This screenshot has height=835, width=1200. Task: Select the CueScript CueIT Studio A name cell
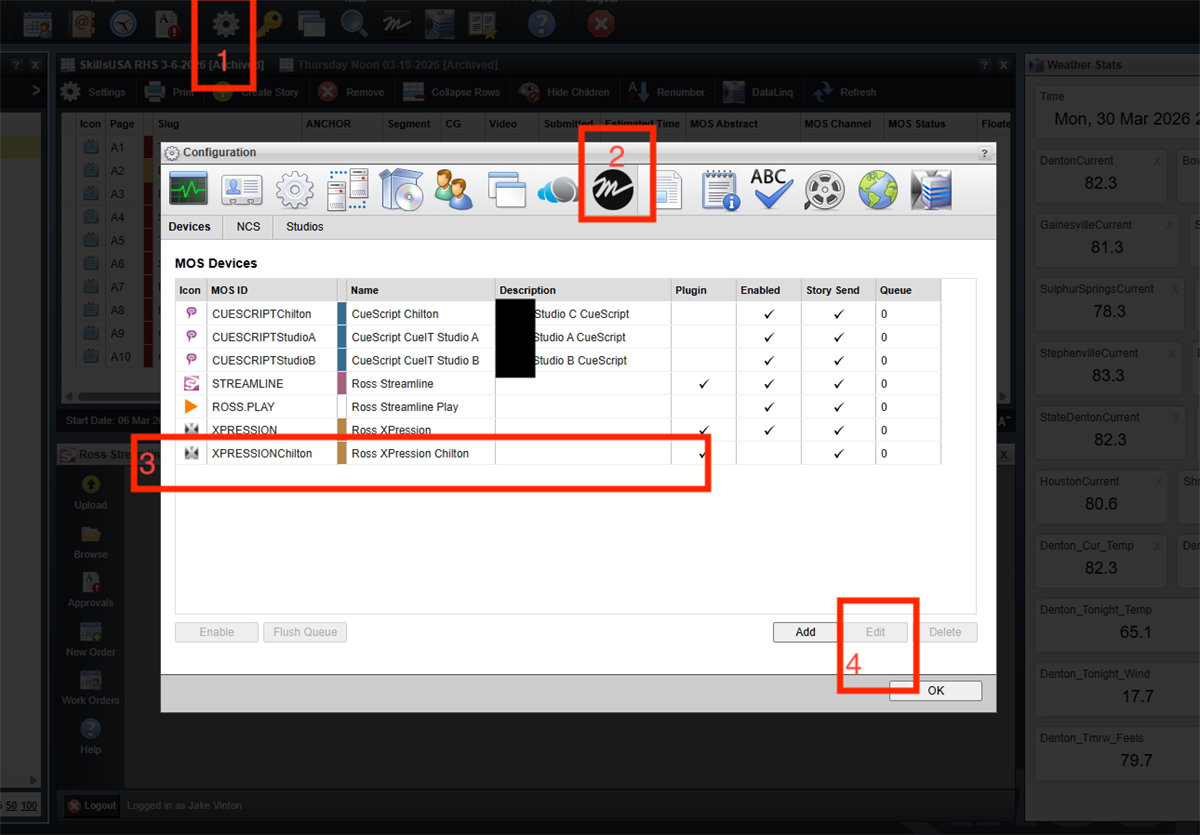click(421, 337)
